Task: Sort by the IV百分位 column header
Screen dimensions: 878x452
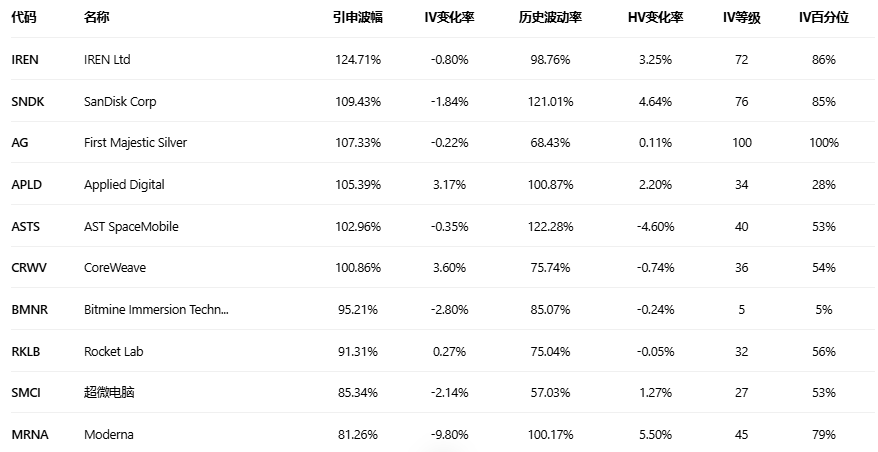Action: [823, 18]
